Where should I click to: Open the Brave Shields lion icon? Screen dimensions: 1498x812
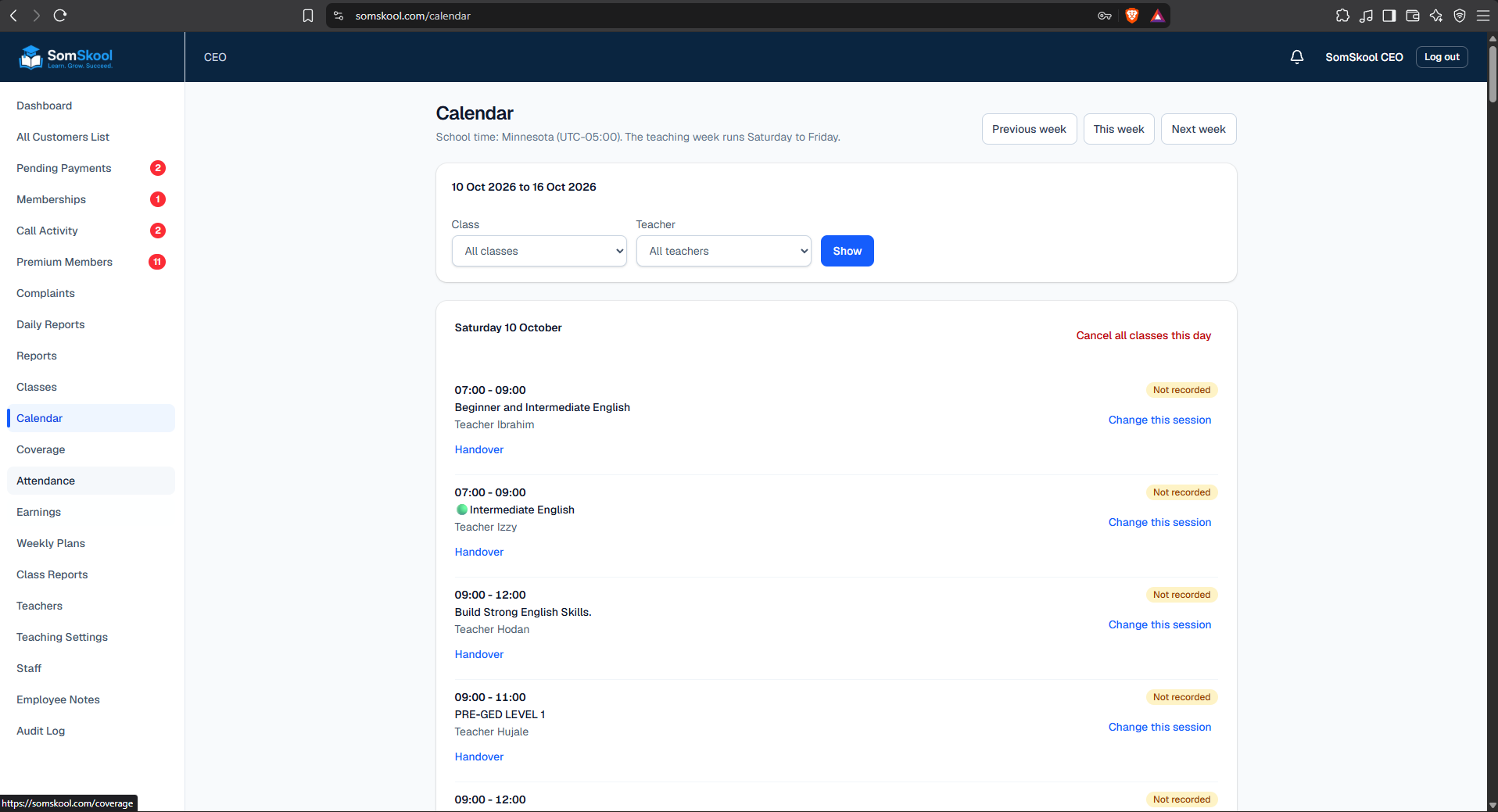tap(1131, 16)
